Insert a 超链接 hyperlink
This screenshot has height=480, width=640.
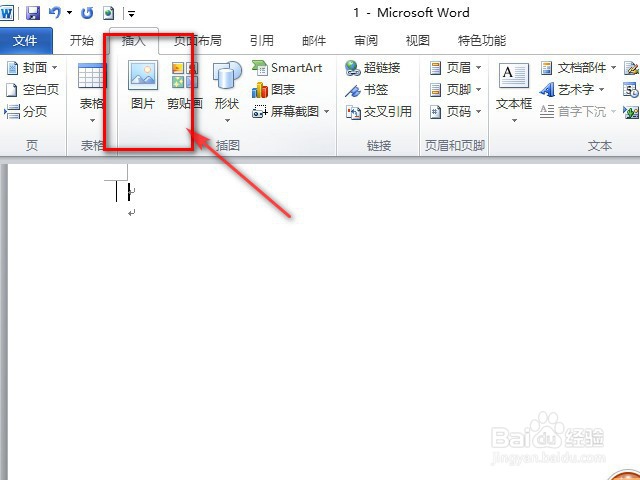(372, 68)
